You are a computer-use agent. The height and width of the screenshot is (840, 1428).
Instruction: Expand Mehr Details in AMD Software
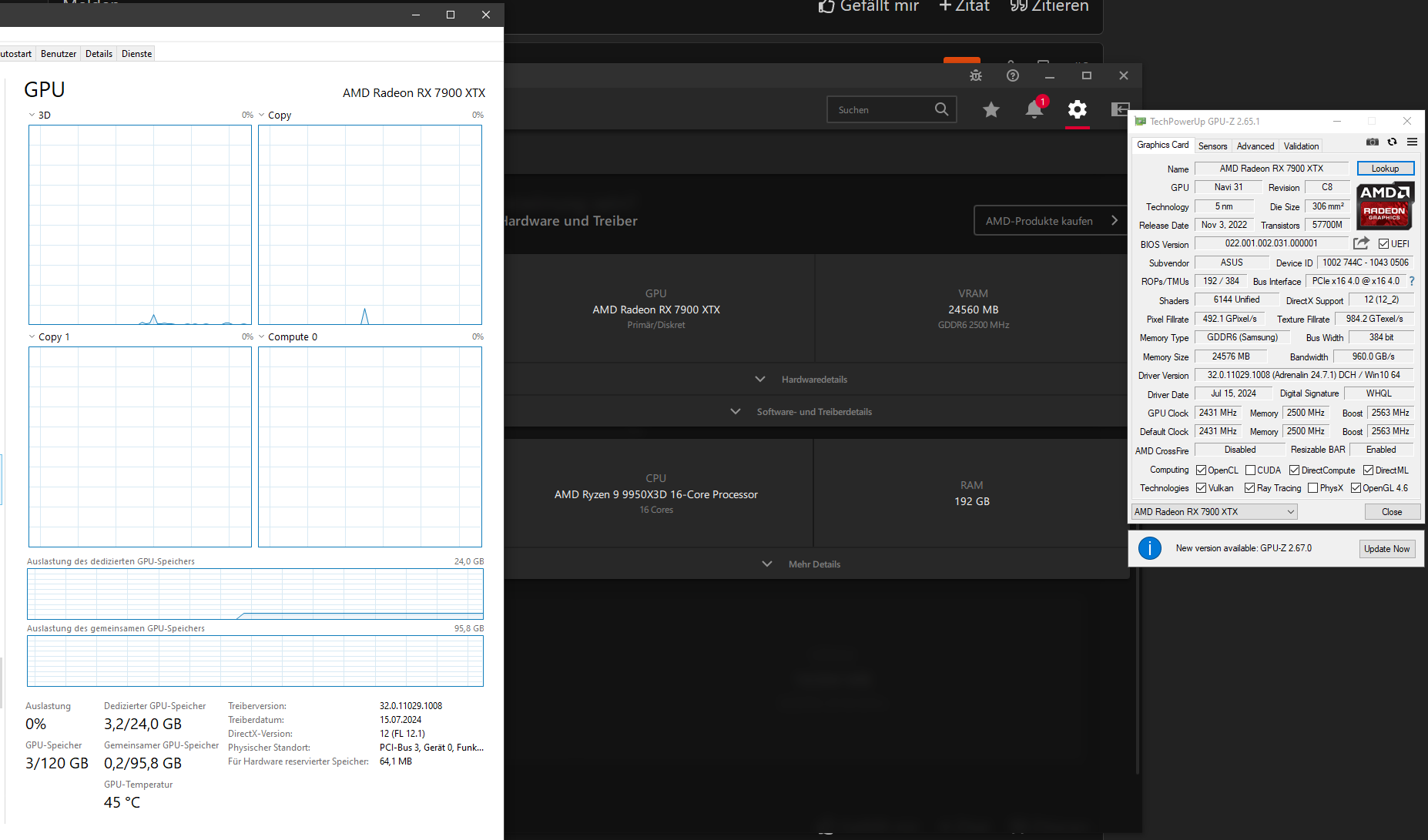tap(802, 564)
